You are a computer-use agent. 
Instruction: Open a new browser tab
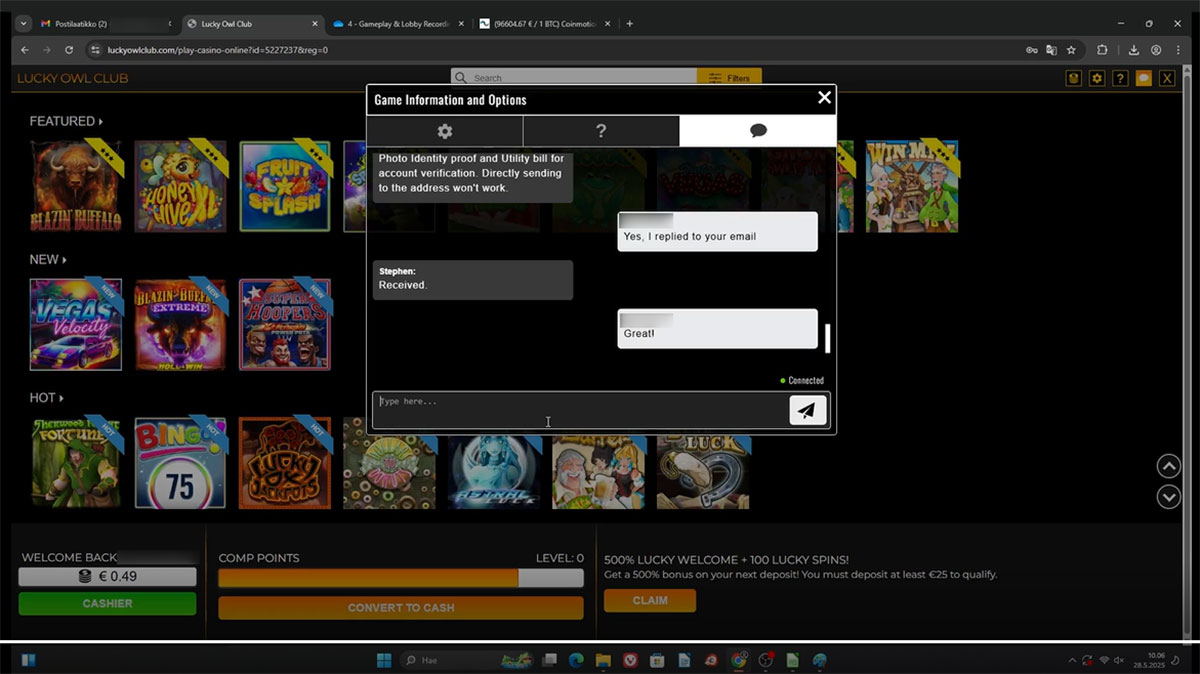pos(629,24)
